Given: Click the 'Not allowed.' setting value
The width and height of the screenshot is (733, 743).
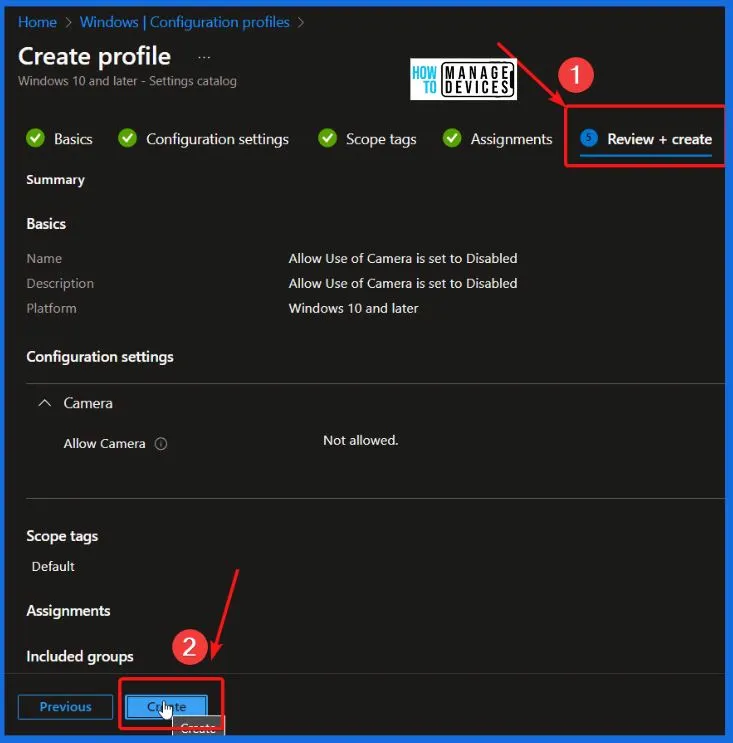Looking at the screenshot, I should (x=361, y=440).
